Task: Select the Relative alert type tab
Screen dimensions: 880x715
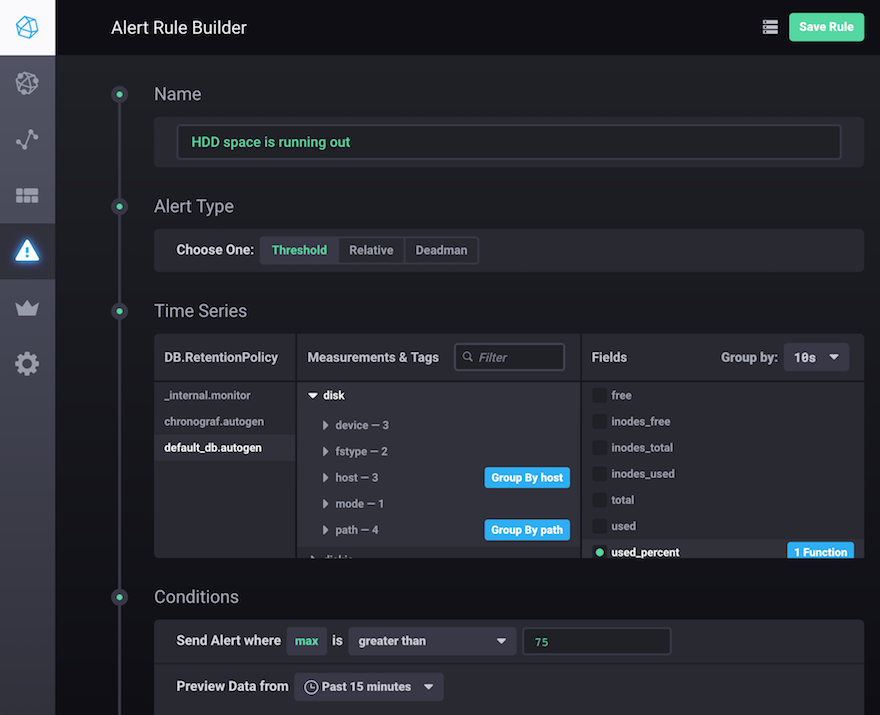Action: tap(371, 250)
